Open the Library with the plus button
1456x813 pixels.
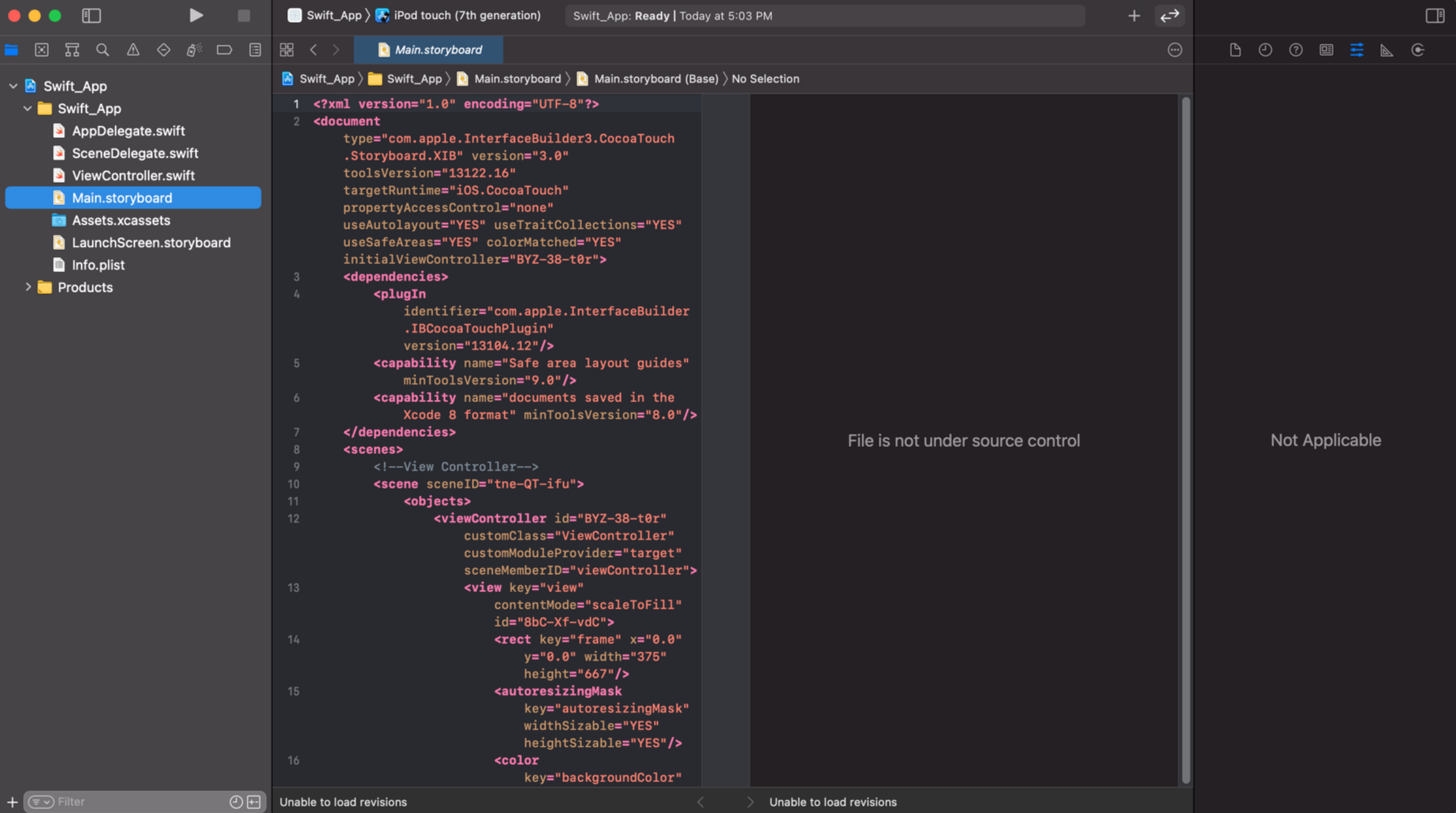tap(1133, 15)
